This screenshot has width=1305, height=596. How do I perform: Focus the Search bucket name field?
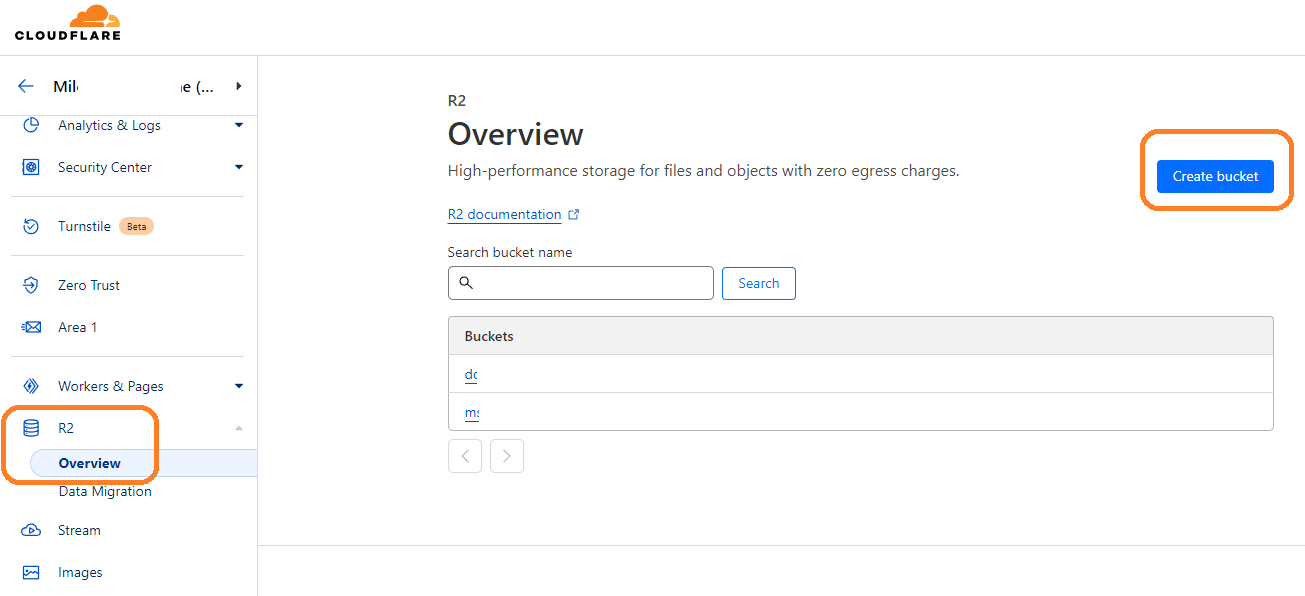(581, 283)
